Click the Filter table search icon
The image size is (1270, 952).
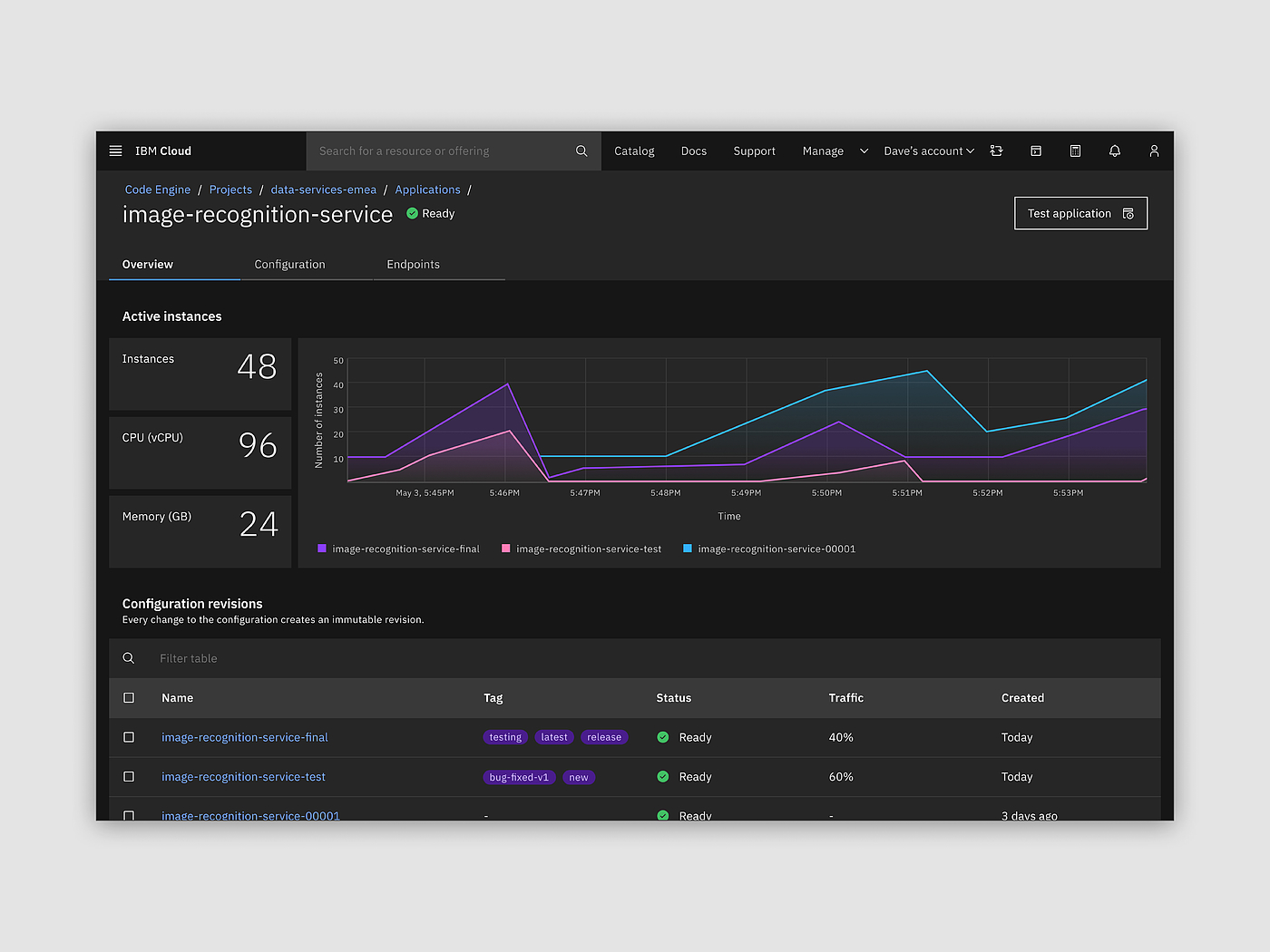(129, 658)
